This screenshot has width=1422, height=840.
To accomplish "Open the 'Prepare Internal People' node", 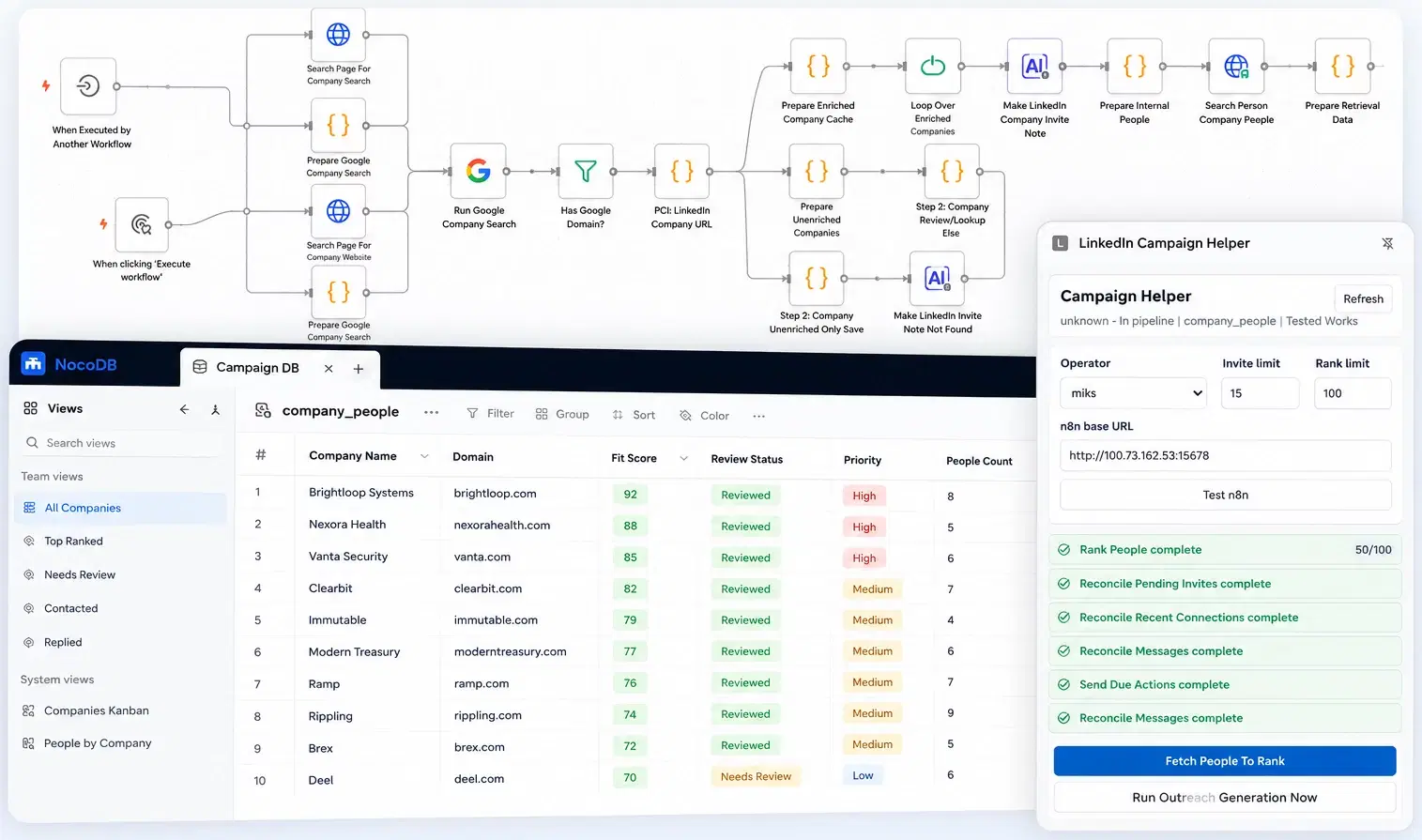I will (x=1135, y=66).
